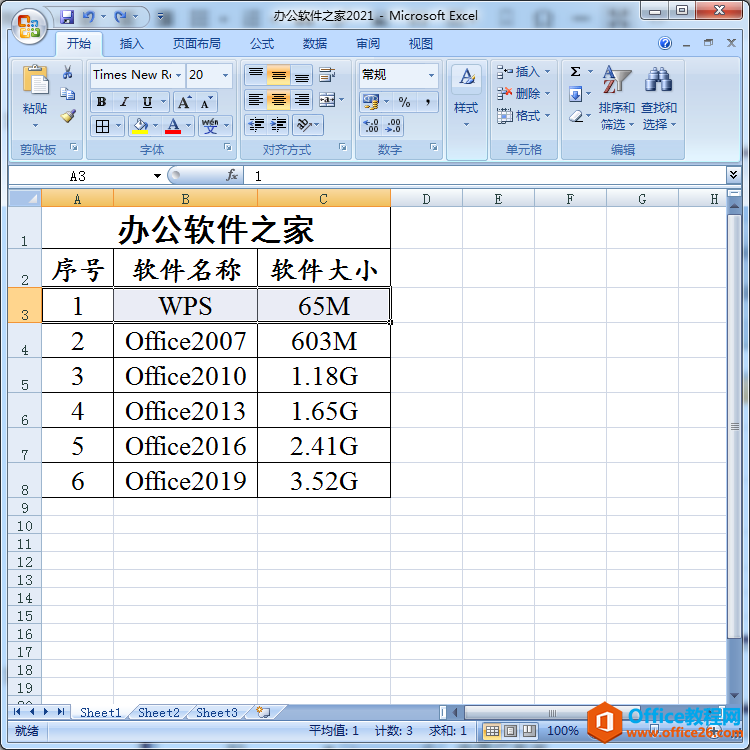Viewport: 750px width, 750px height.
Task: Switch to the 公式 ribbon tab
Action: pos(262,44)
